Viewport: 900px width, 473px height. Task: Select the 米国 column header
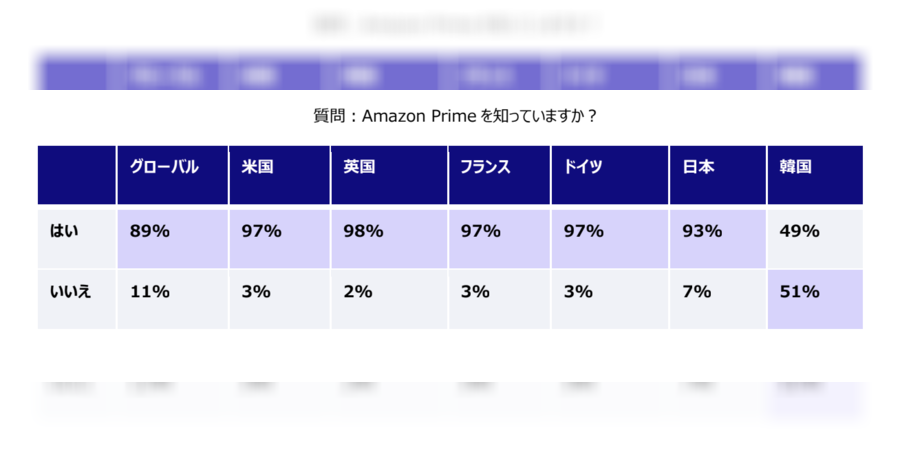pos(280,175)
